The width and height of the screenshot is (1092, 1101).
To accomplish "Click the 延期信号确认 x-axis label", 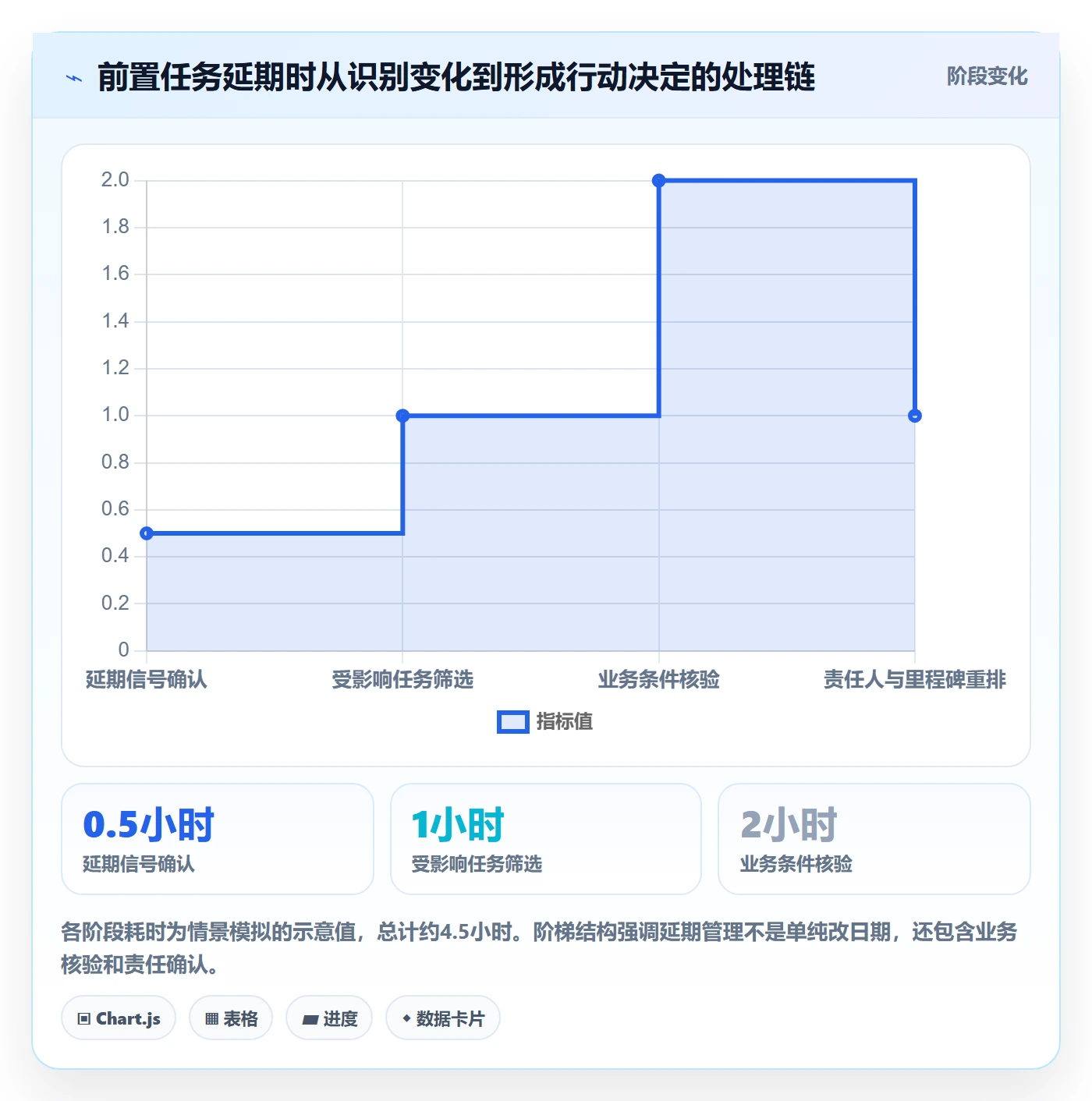I will tap(147, 680).
